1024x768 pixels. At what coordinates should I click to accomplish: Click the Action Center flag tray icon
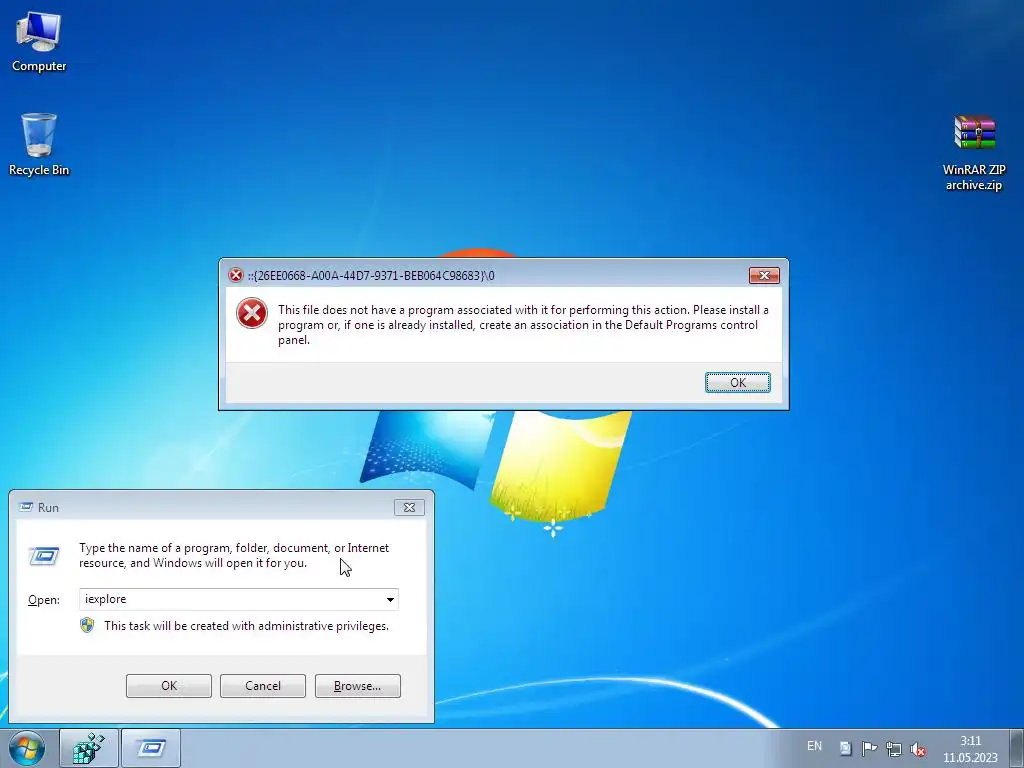869,749
